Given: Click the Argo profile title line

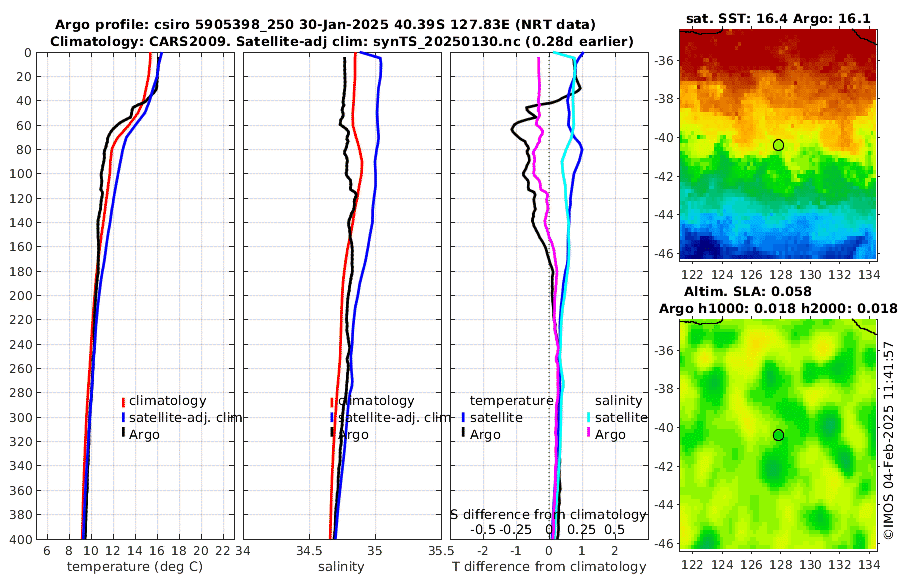Looking at the screenshot, I should [325, 25].
